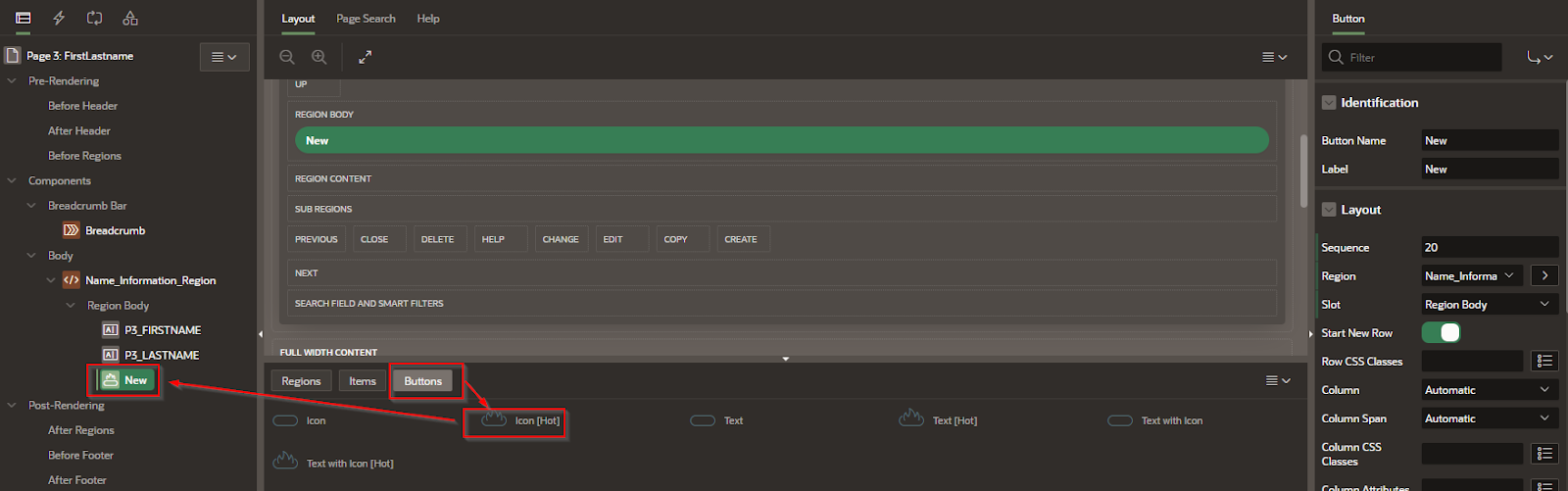Image resolution: width=1568 pixels, height=491 pixels.
Task: Click the CLOSE button slot
Action: tap(380, 239)
